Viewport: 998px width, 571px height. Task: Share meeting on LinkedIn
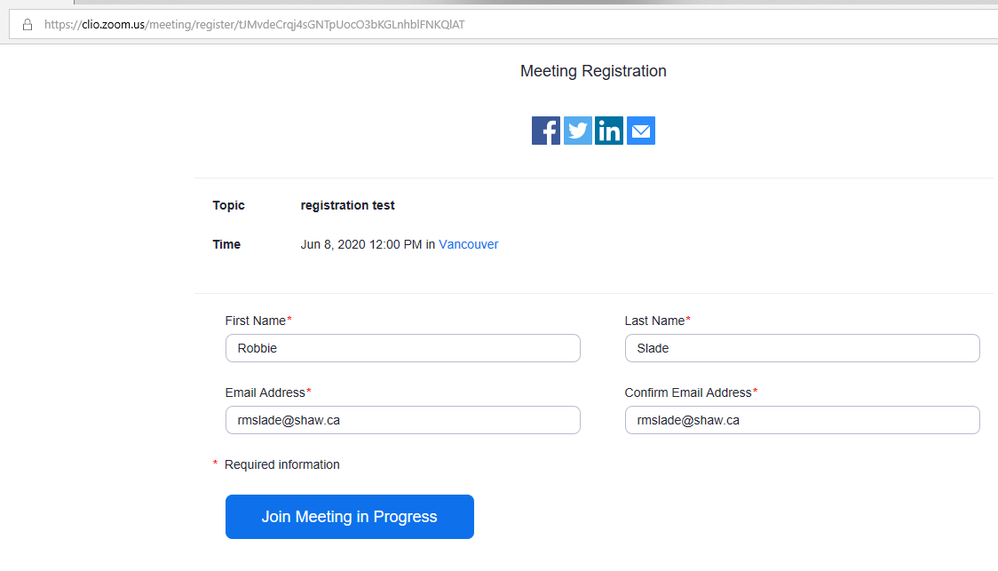pos(609,131)
